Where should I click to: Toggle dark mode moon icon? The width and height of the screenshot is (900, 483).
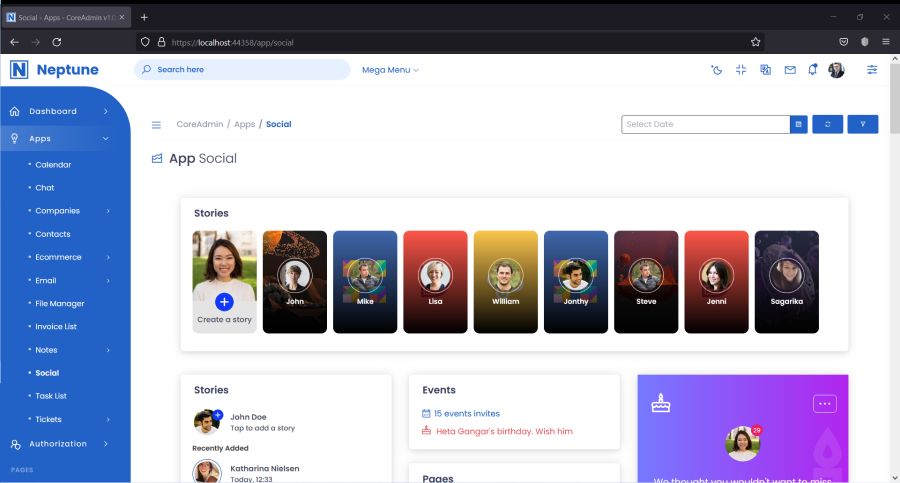[x=716, y=70]
